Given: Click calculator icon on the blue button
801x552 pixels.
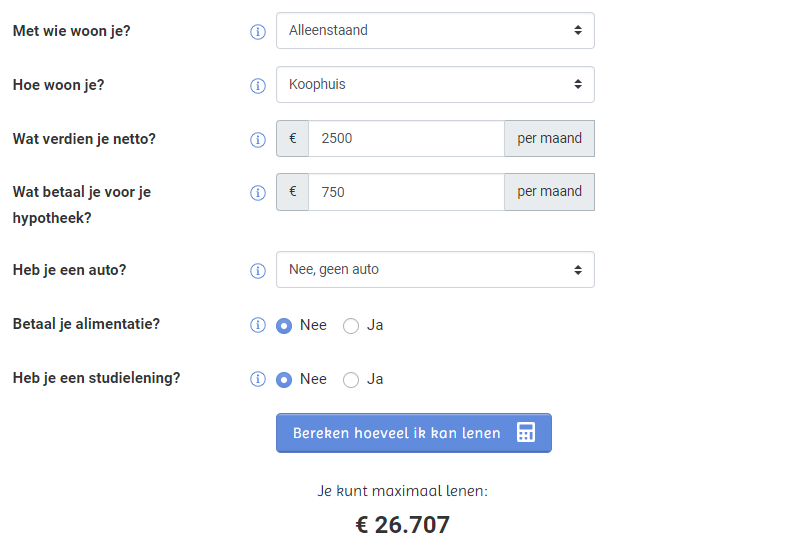Looking at the screenshot, I should (x=526, y=432).
